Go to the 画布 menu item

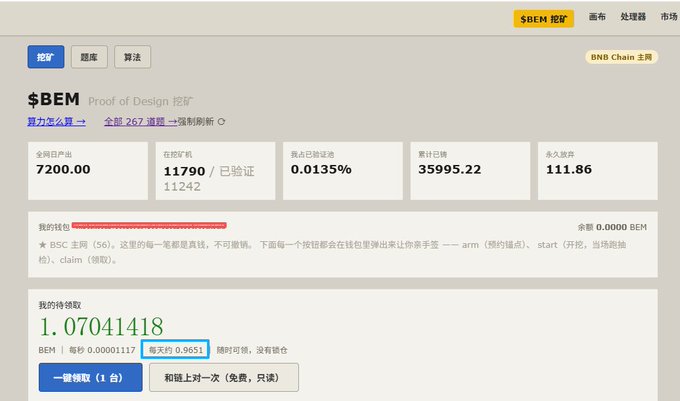pyautogui.click(x=597, y=17)
